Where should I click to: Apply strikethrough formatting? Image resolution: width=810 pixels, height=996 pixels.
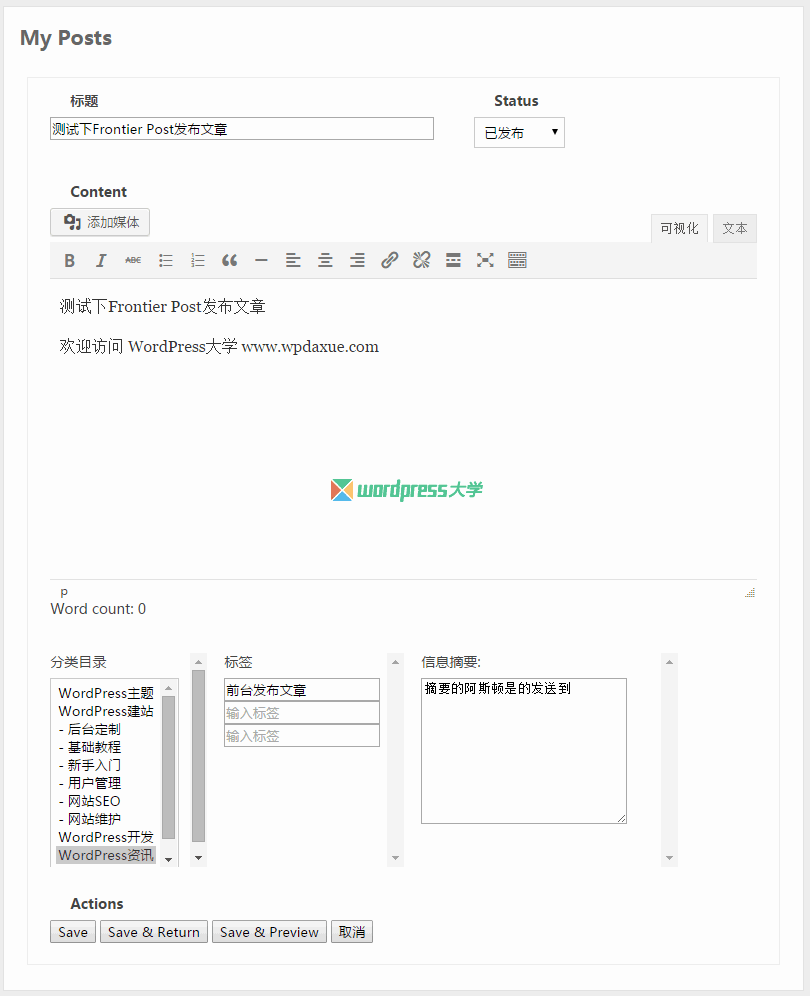point(133,260)
